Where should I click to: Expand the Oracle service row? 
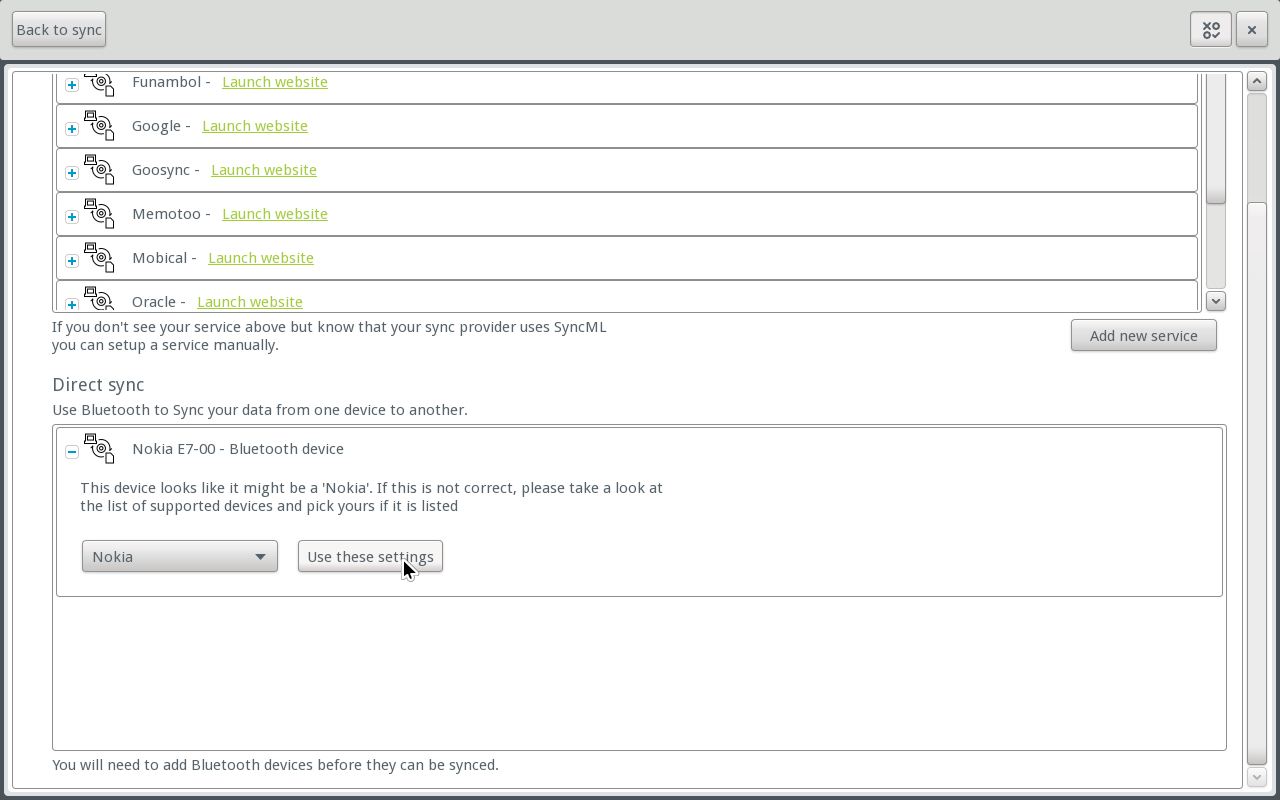tap(72, 304)
